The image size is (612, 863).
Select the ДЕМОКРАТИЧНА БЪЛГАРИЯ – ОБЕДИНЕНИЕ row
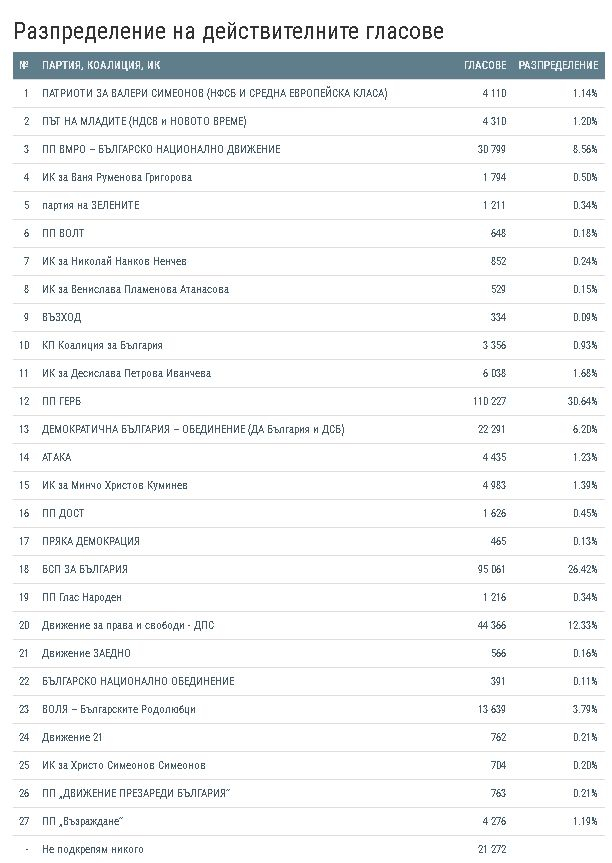309,429
